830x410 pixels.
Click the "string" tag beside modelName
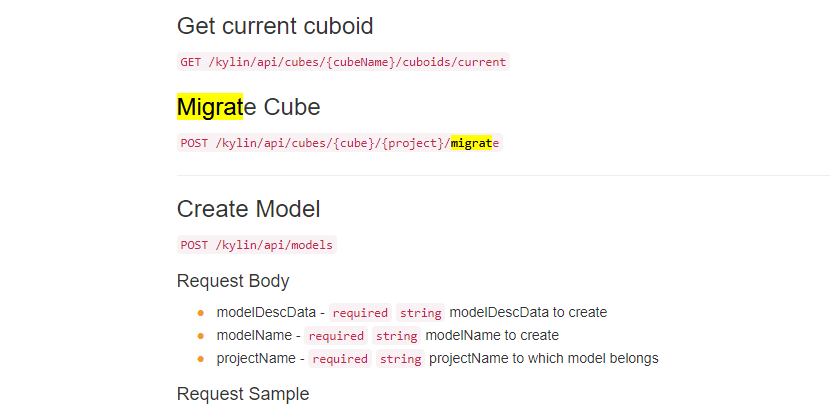(397, 336)
